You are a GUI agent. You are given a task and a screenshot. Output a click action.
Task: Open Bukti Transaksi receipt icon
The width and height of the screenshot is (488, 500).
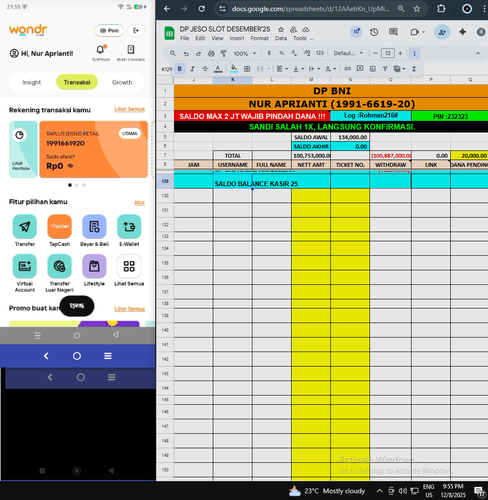point(131,50)
